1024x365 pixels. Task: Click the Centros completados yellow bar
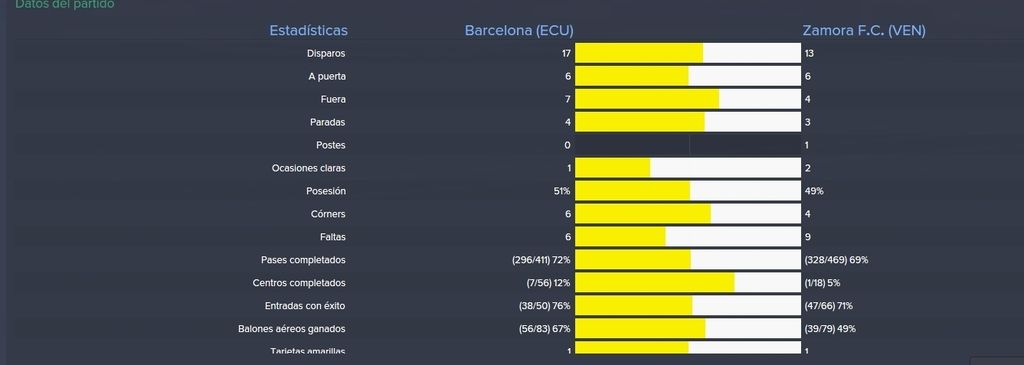[x=655, y=283]
